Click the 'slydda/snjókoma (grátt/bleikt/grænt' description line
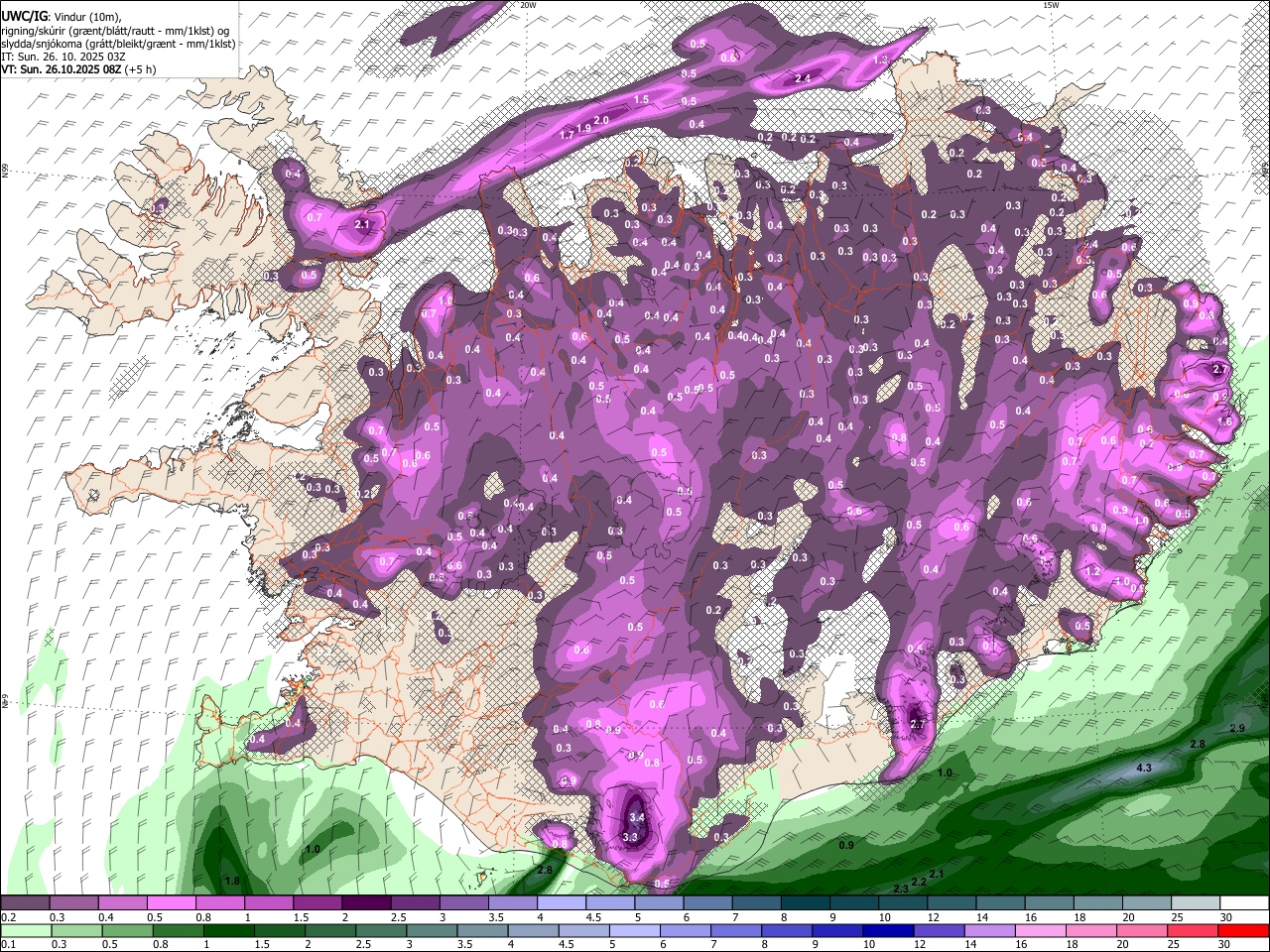The image size is (1270, 952). click(118, 44)
